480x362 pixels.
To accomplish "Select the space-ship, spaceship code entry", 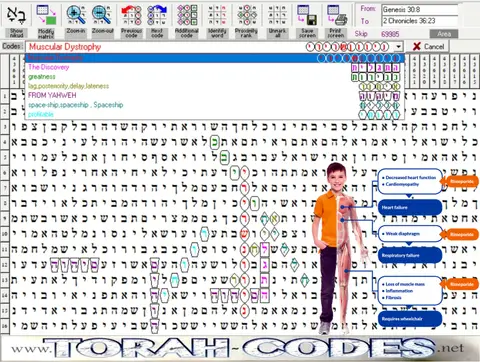I will pos(215,105).
